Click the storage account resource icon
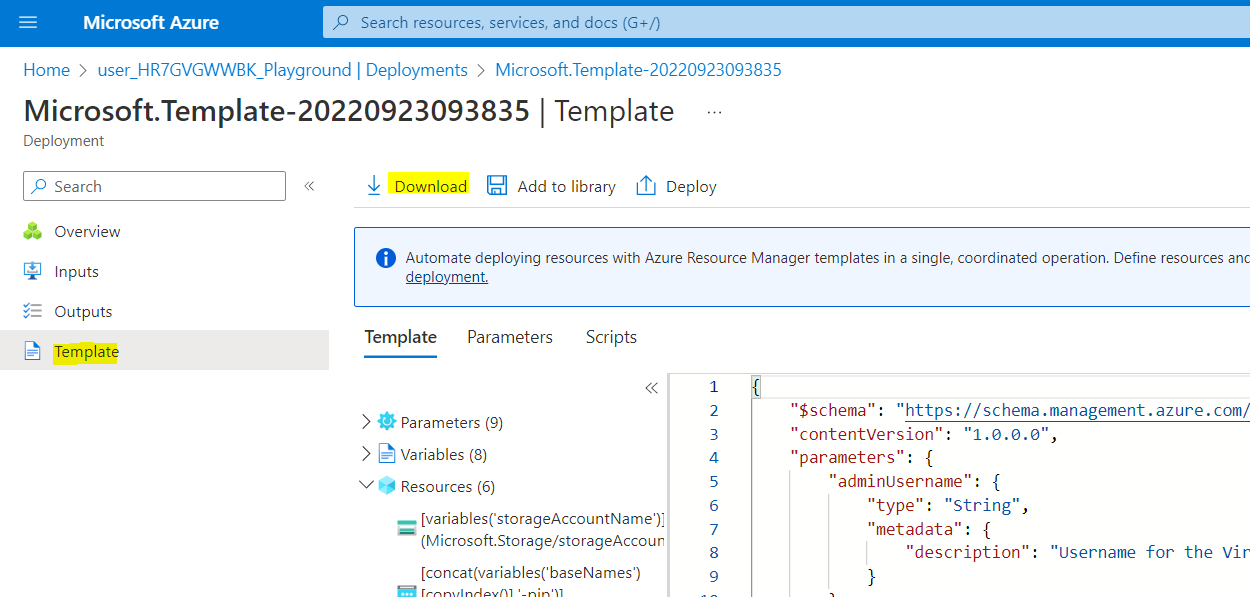This screenshot has width=1250, height=597. point(407,529)
